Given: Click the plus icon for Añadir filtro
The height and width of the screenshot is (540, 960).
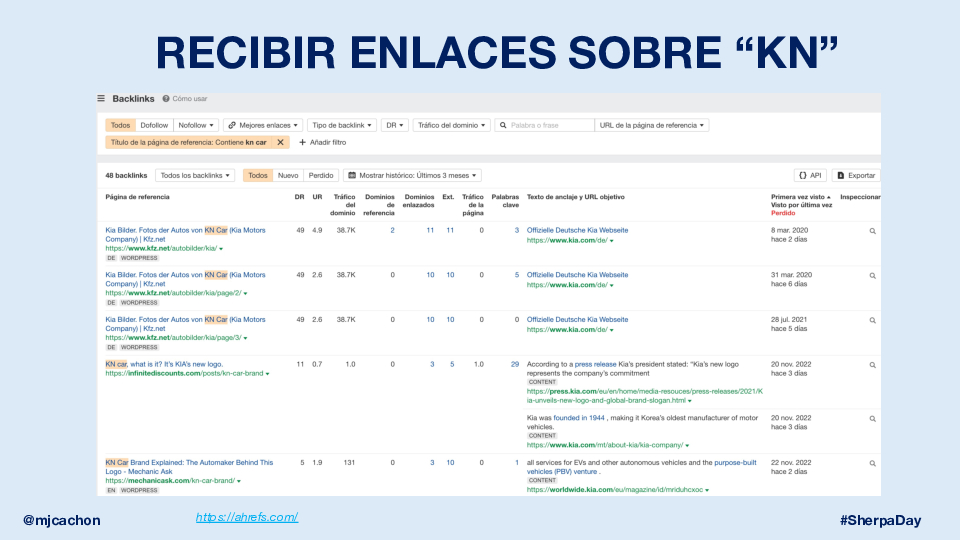Looking at the screenshot, I should (302, 142).
